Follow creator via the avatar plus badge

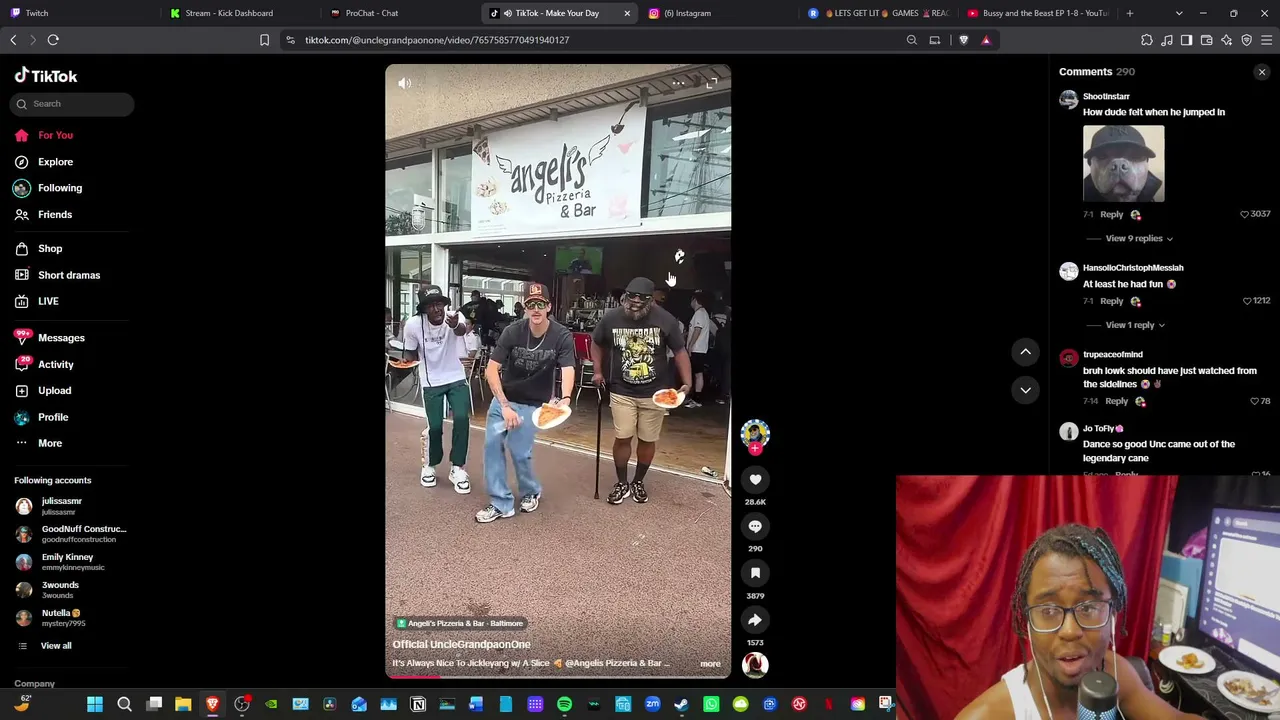click(755, 448)
